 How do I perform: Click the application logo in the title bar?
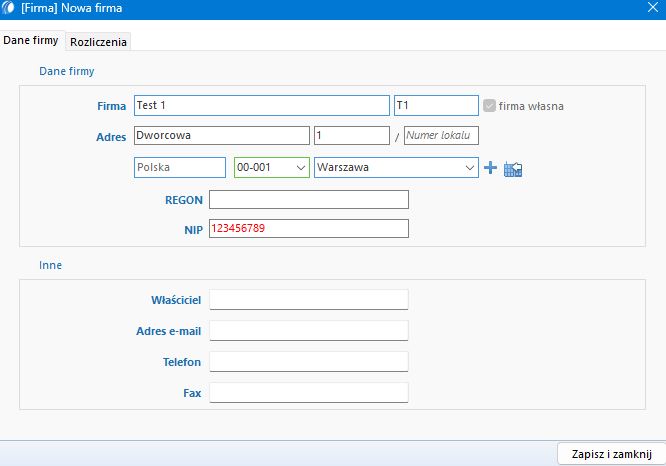[x=10, y=8]
